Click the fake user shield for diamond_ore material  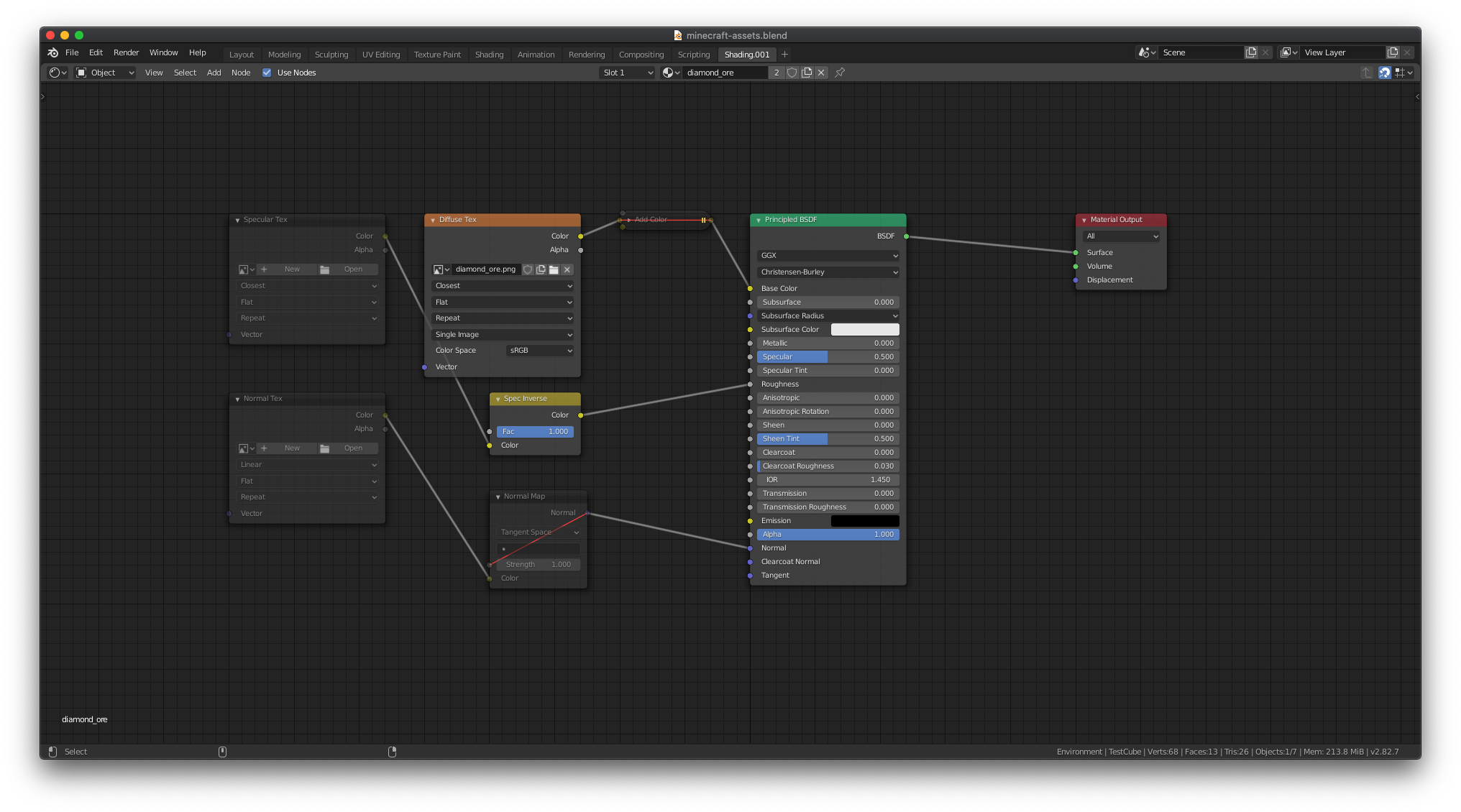[792, 73]
